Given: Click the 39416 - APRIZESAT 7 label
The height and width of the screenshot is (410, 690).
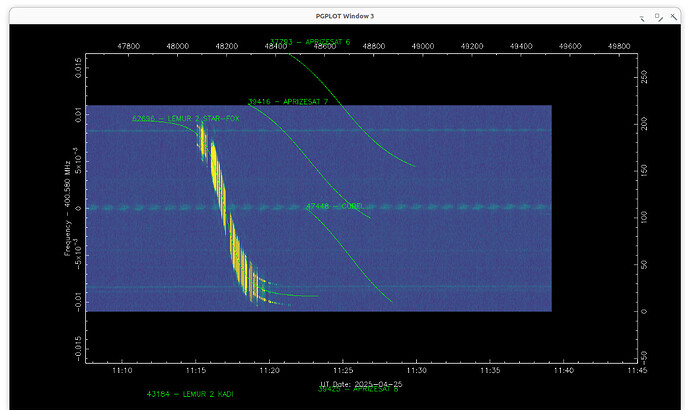Looking at the screenshot, I should click(288, 102).
